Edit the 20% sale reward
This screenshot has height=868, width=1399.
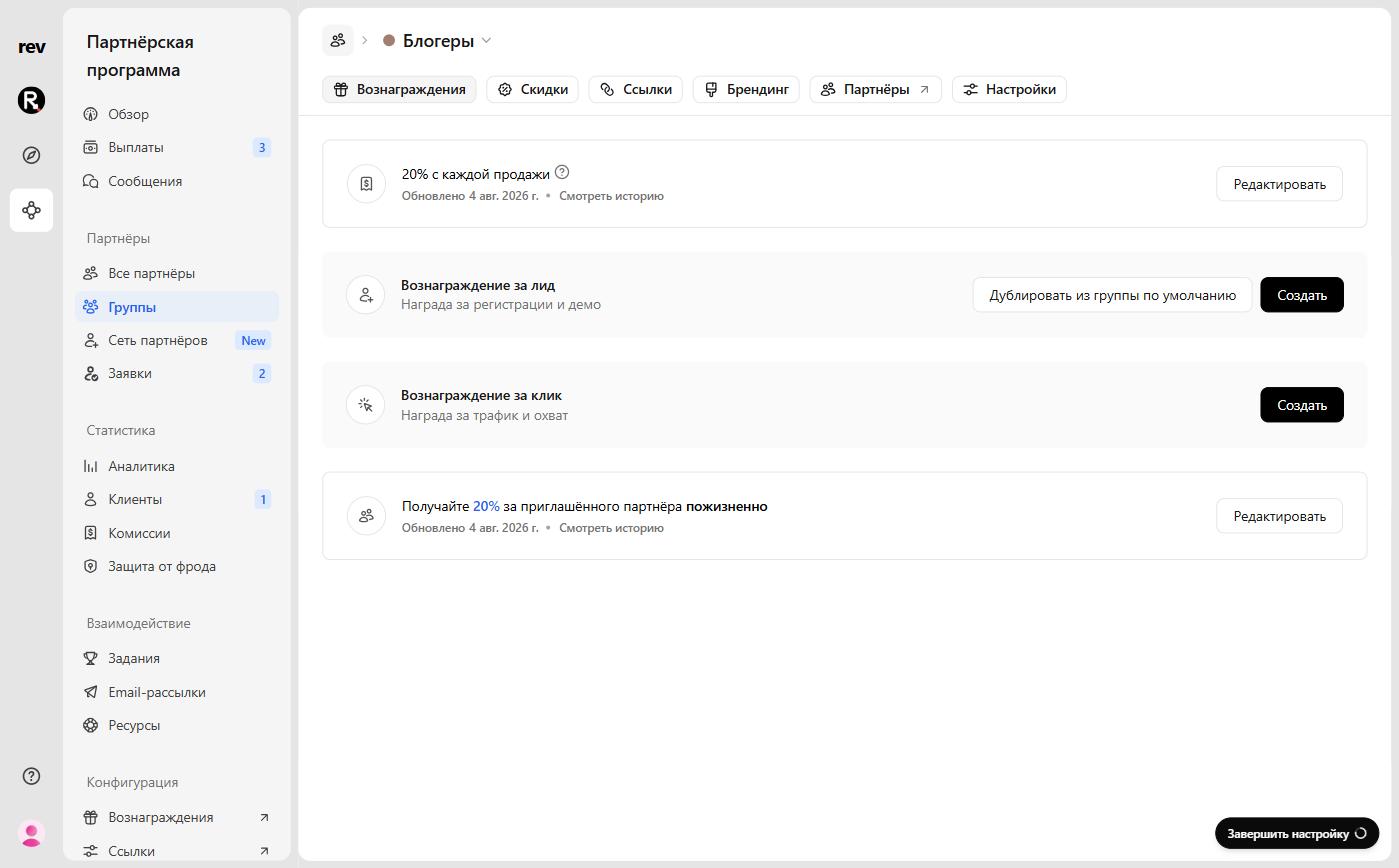pyautogui.click(x=1279, y=184)
